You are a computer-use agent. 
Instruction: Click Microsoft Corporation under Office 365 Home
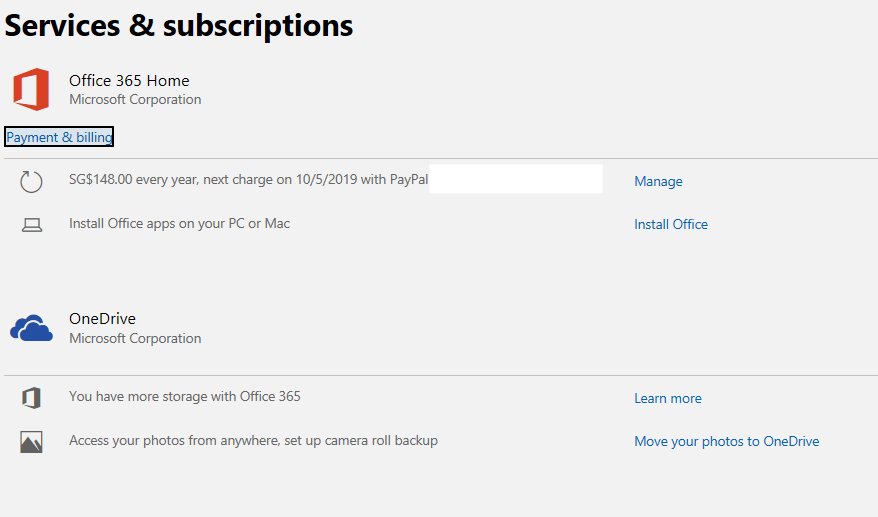135,100
